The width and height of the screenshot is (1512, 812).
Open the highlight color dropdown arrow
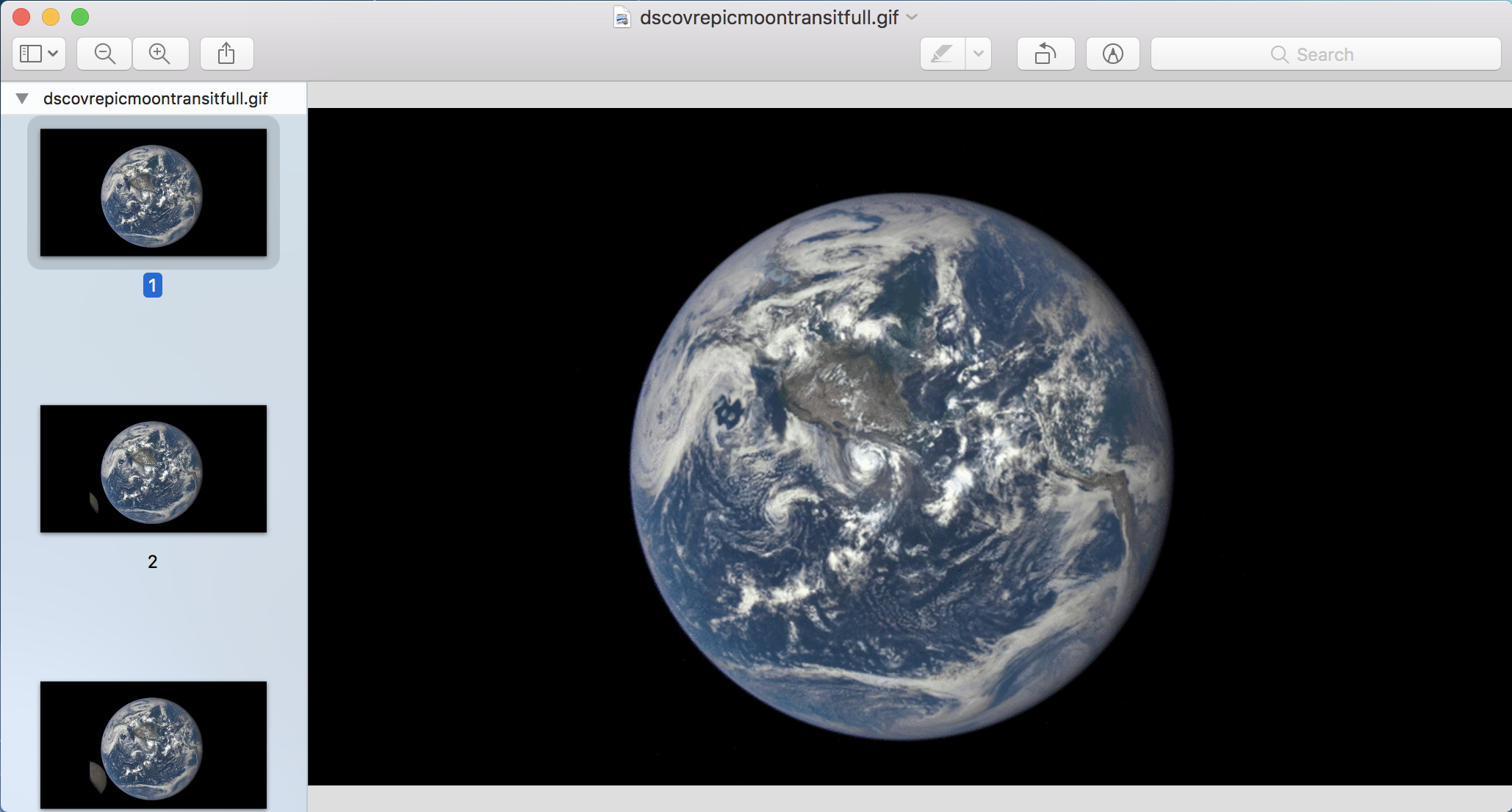978,54
